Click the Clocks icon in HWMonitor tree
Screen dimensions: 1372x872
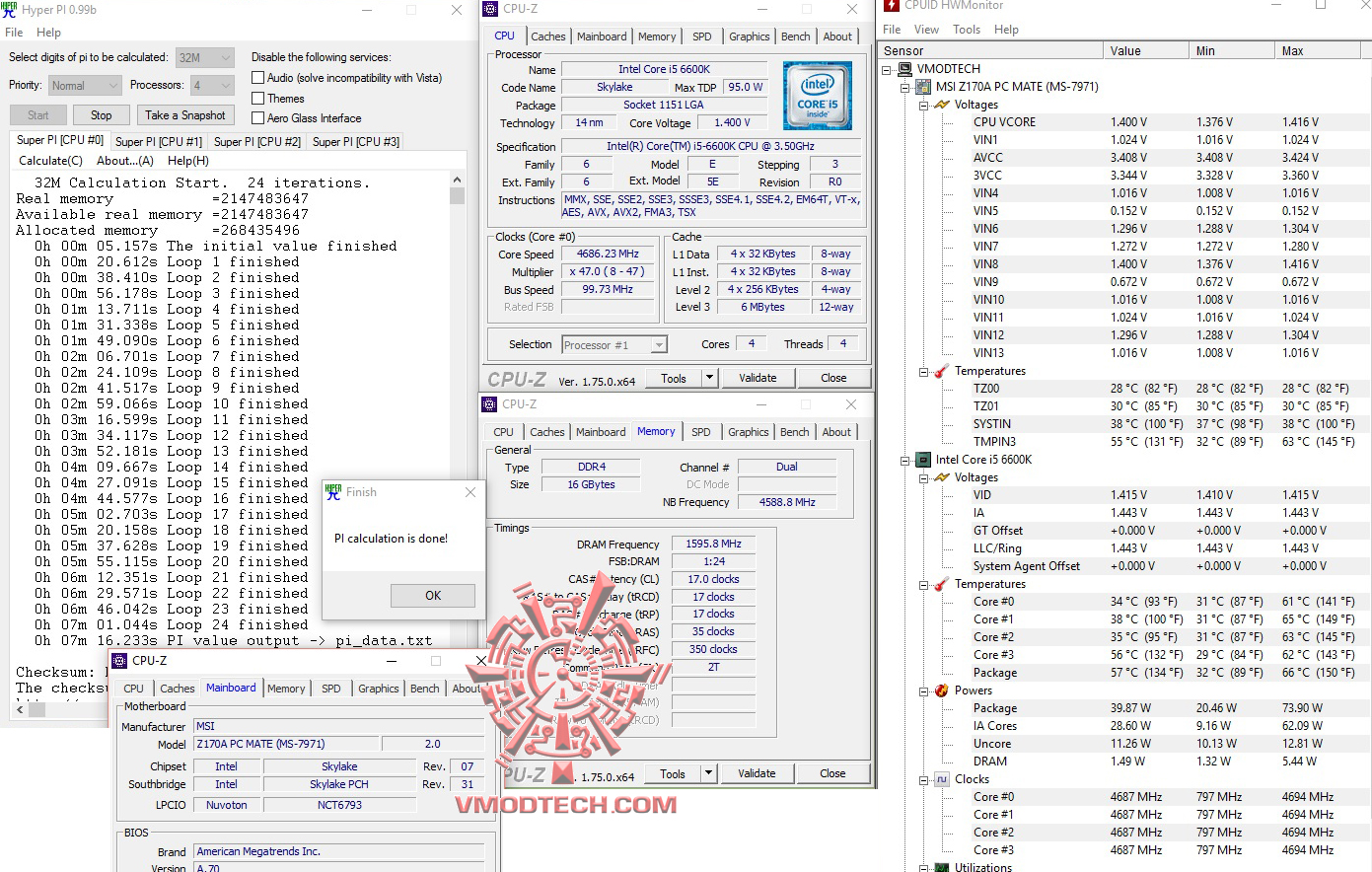click(x=942, y=779)
